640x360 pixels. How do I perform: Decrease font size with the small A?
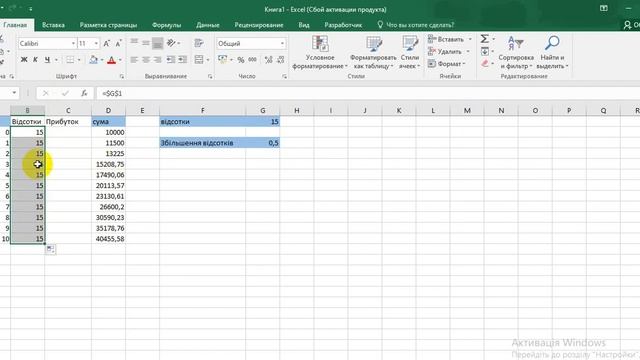click(118, 43)
